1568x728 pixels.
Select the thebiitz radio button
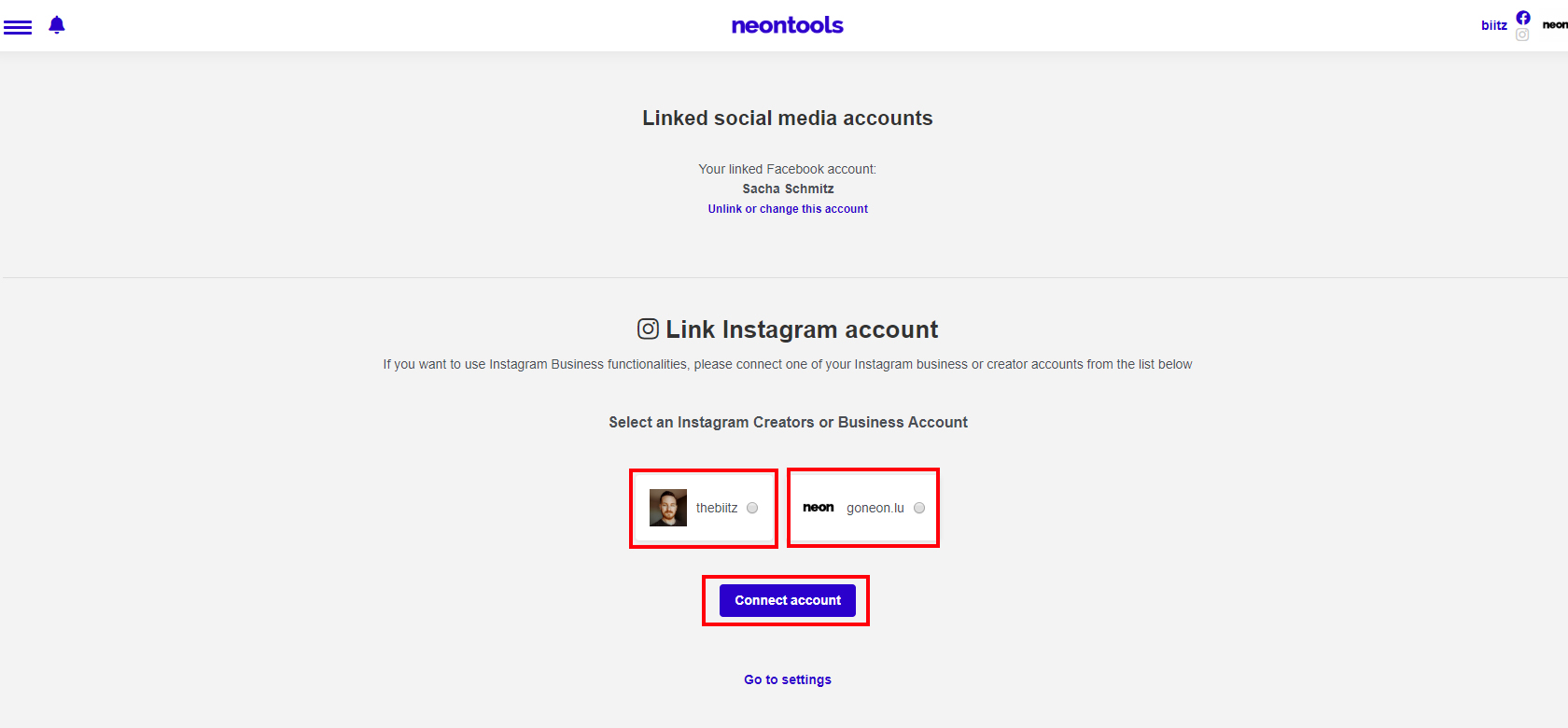click(x=752, y=508)
